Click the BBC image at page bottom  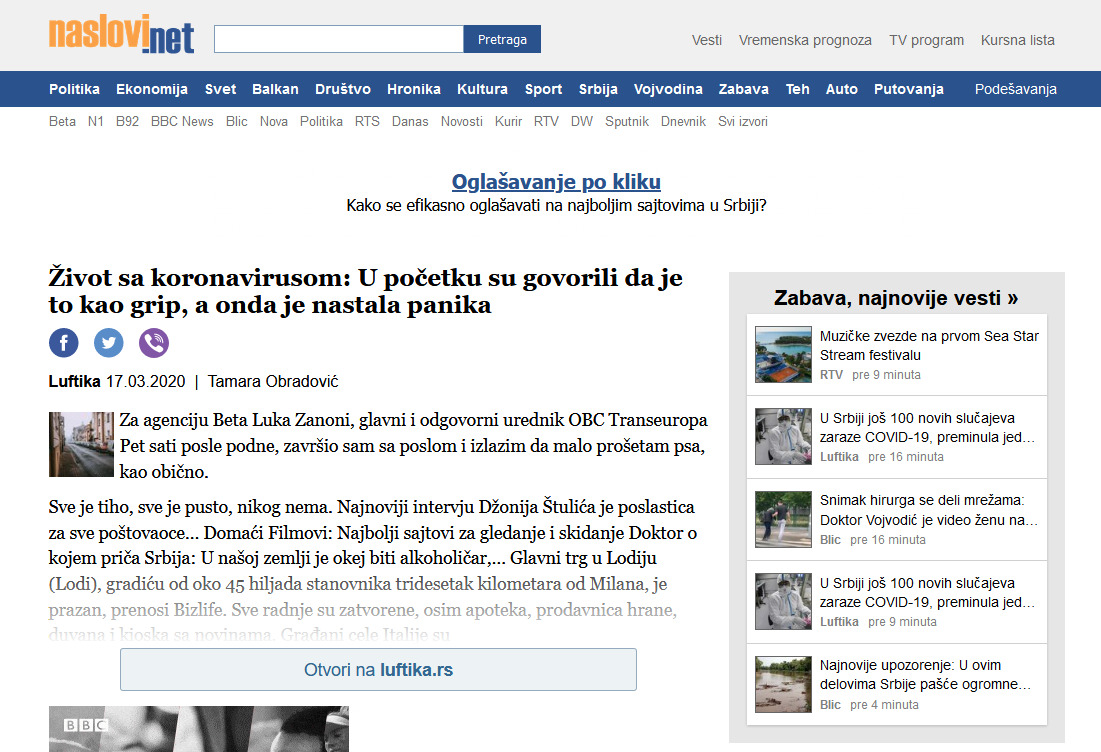pyautogui.click(x=199, y=729)
